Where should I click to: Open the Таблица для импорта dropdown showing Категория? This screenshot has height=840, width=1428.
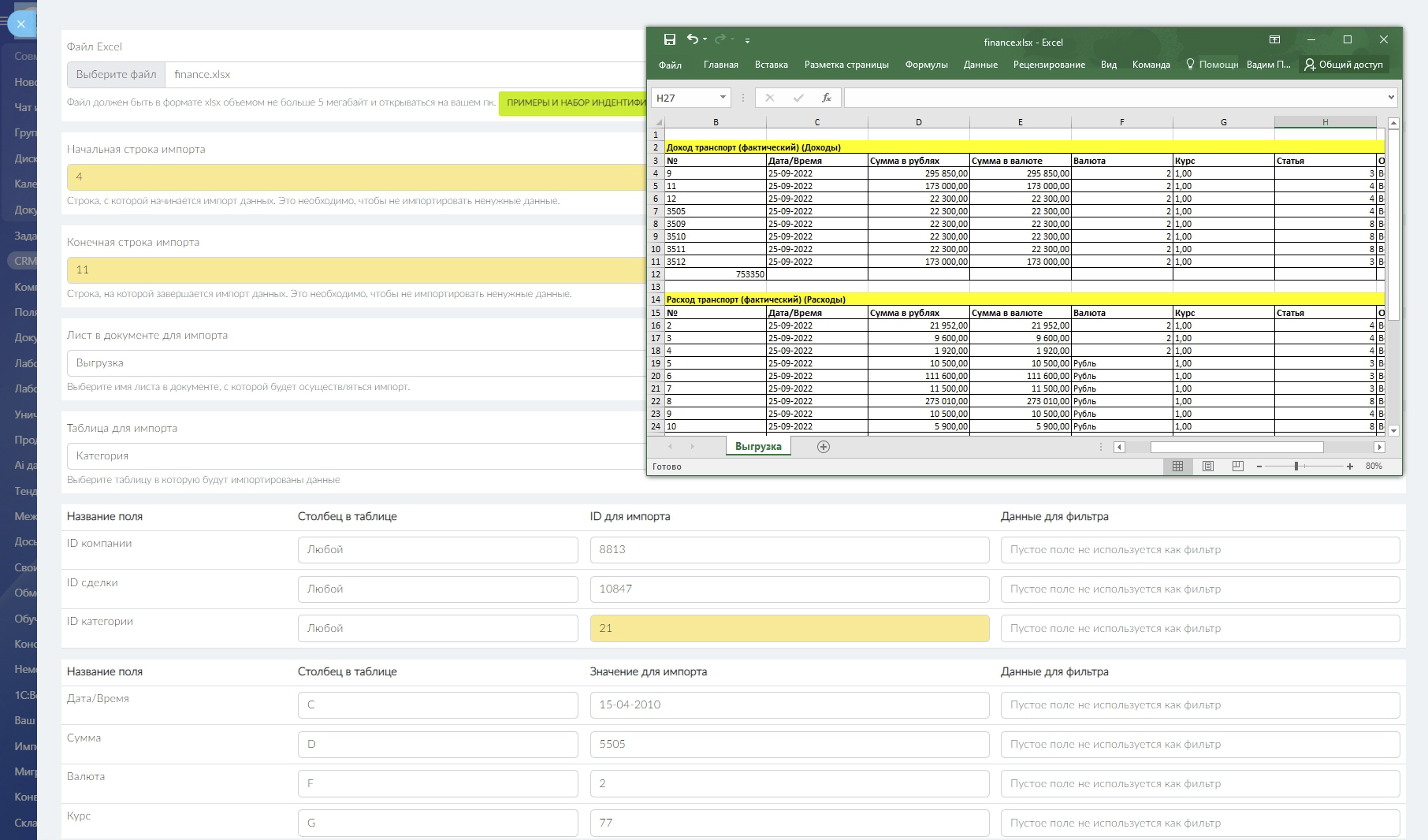[x=356, y=456]
